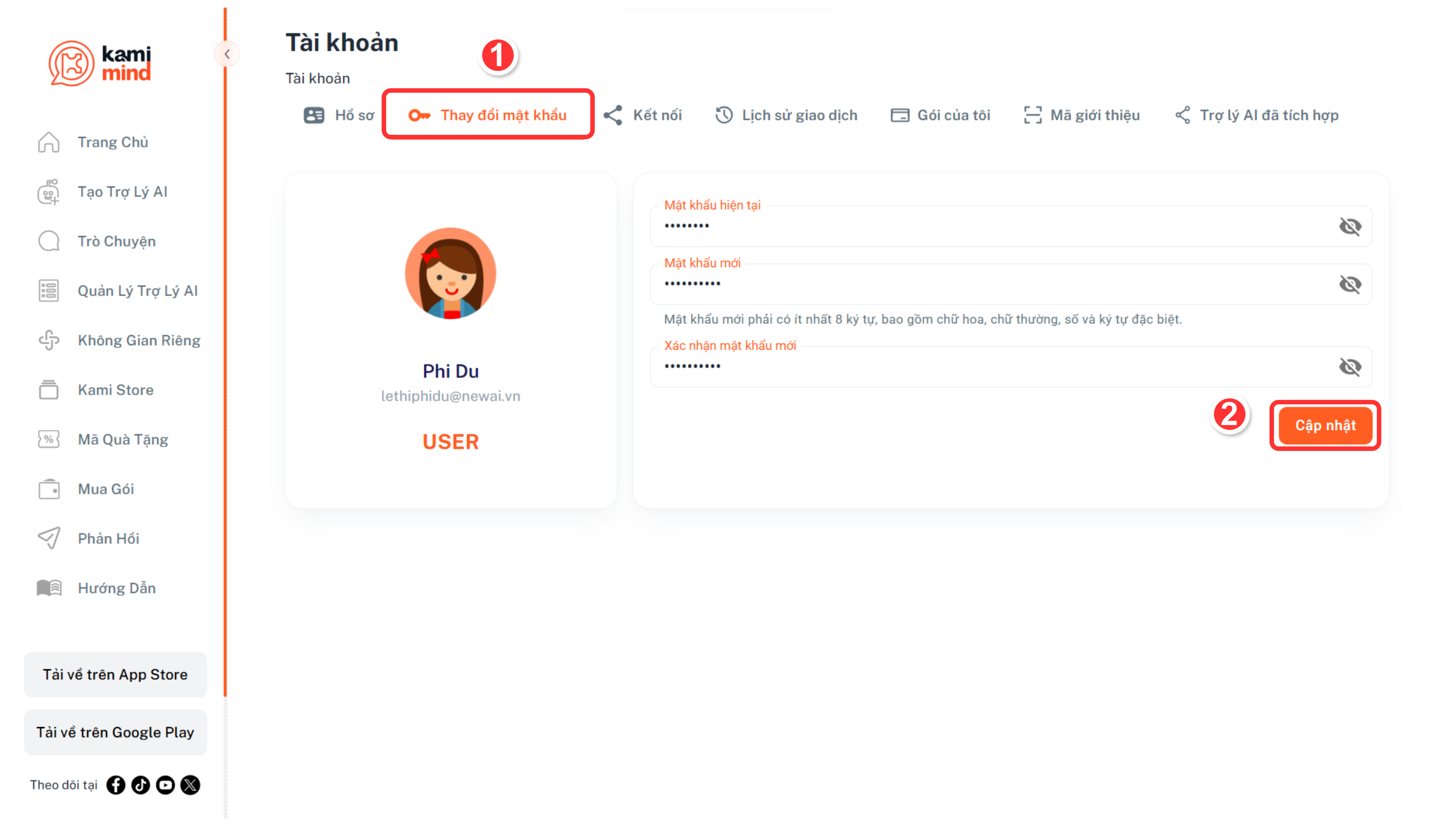Collapse the sidebar with chevron button
This screenshot has width=1456, height=826.
click(x=227, y=54)
